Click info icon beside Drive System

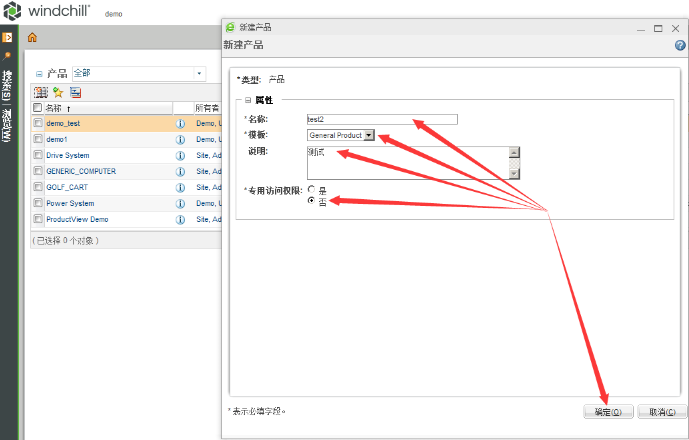point(181,156)
